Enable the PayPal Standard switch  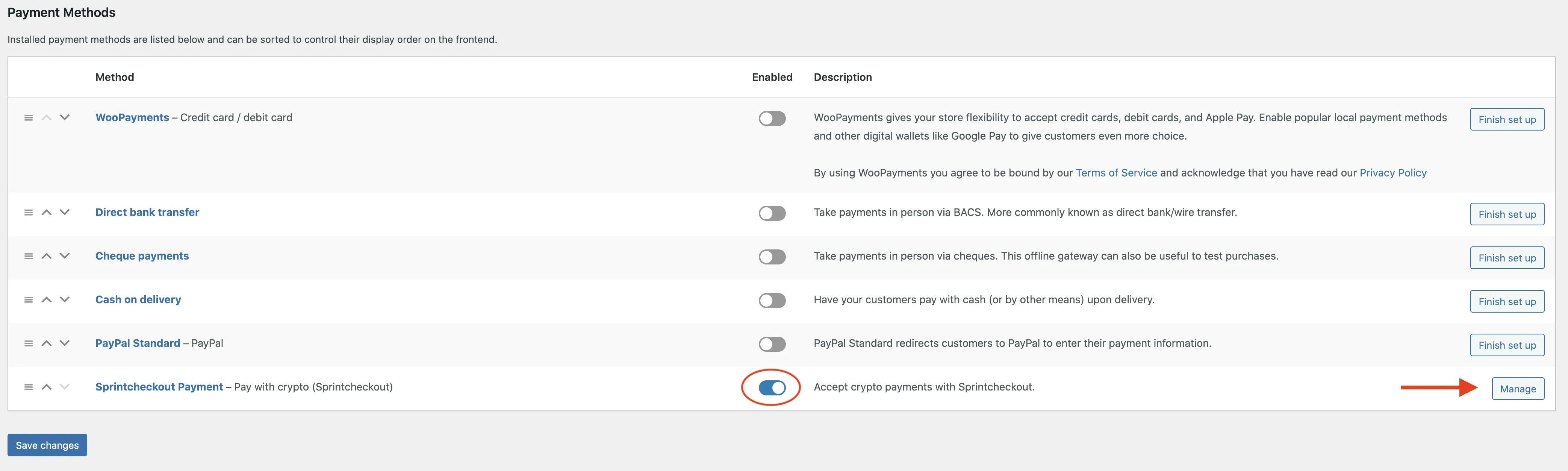(772, 344)
